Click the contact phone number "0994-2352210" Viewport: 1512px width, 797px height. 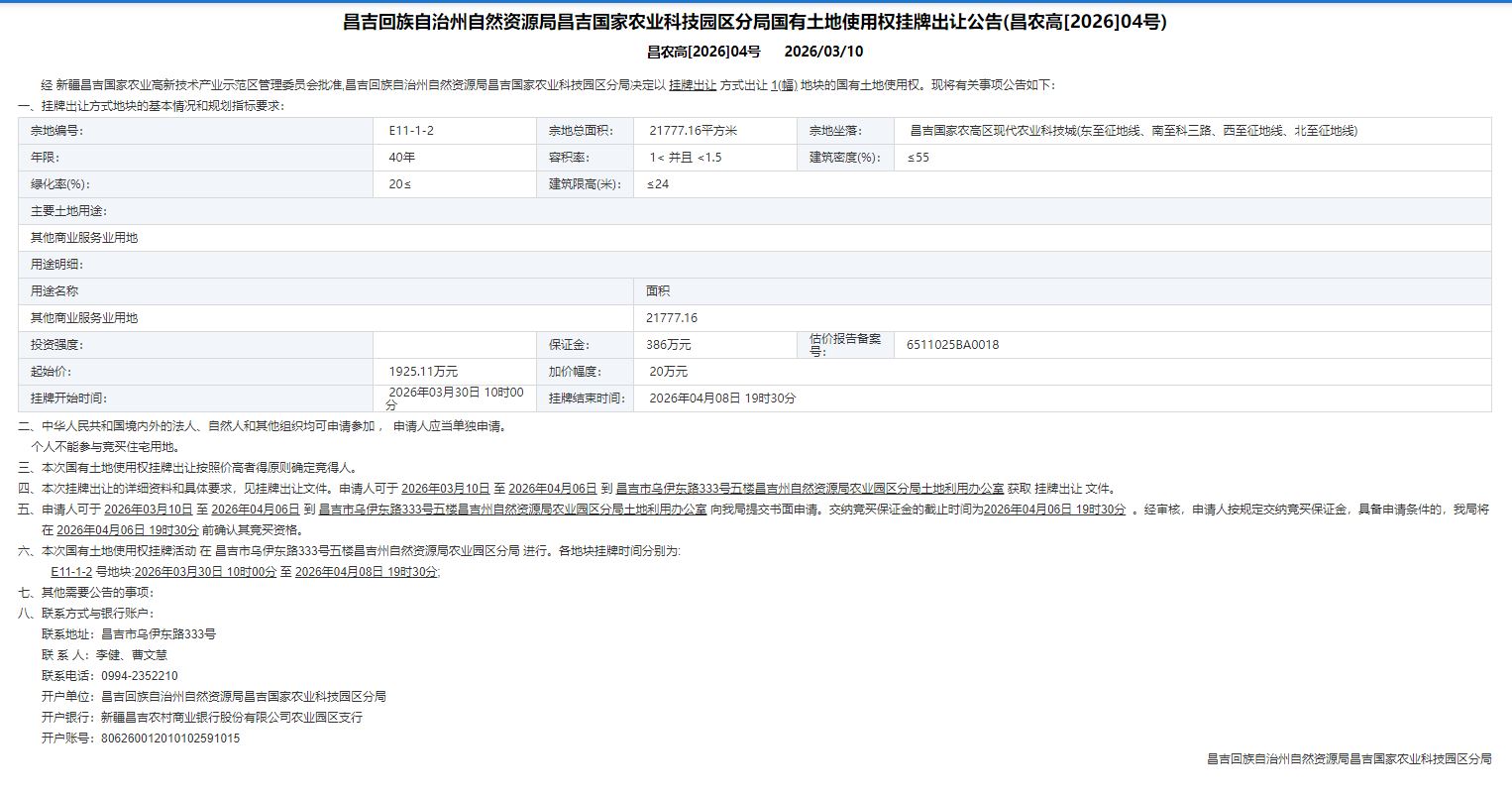tap(140, 676)
